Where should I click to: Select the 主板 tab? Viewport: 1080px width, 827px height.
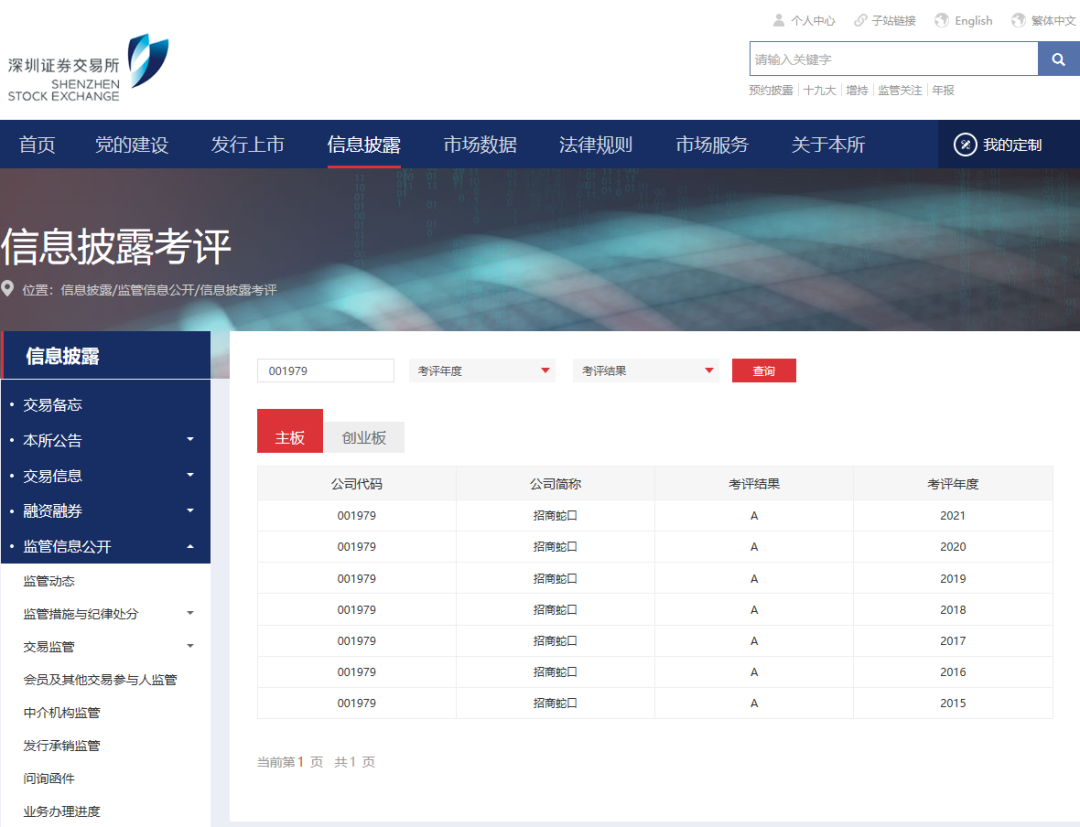(290, 431)
